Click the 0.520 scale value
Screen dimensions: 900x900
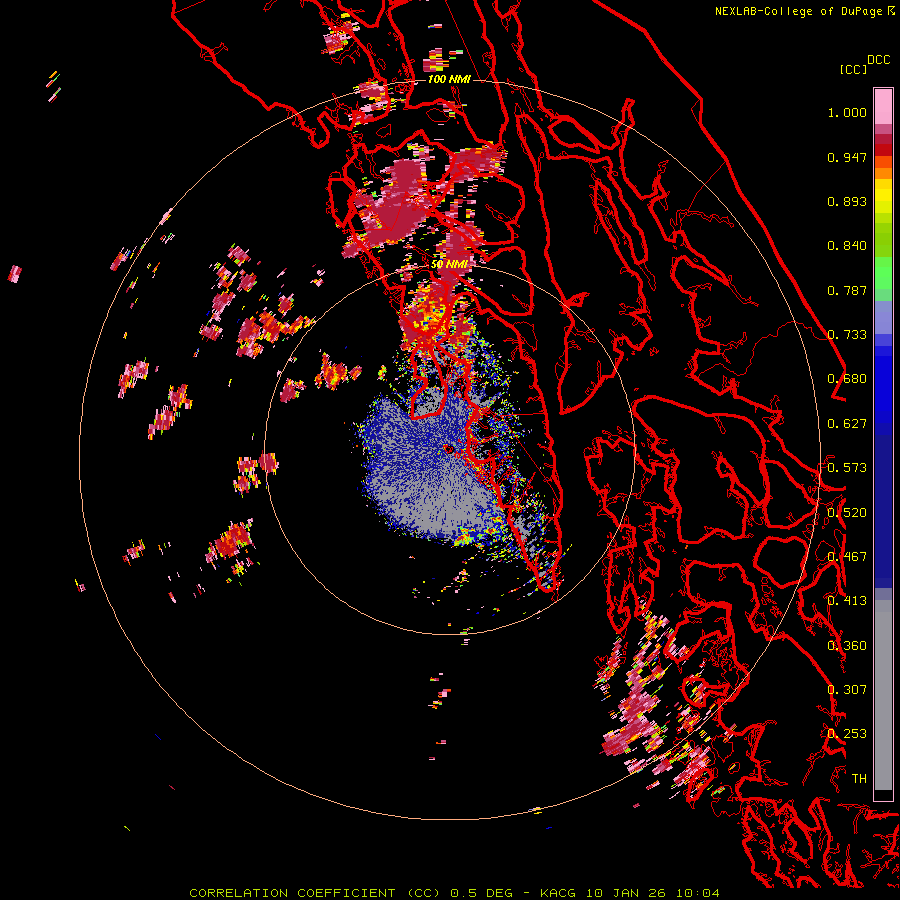(847, 513)
